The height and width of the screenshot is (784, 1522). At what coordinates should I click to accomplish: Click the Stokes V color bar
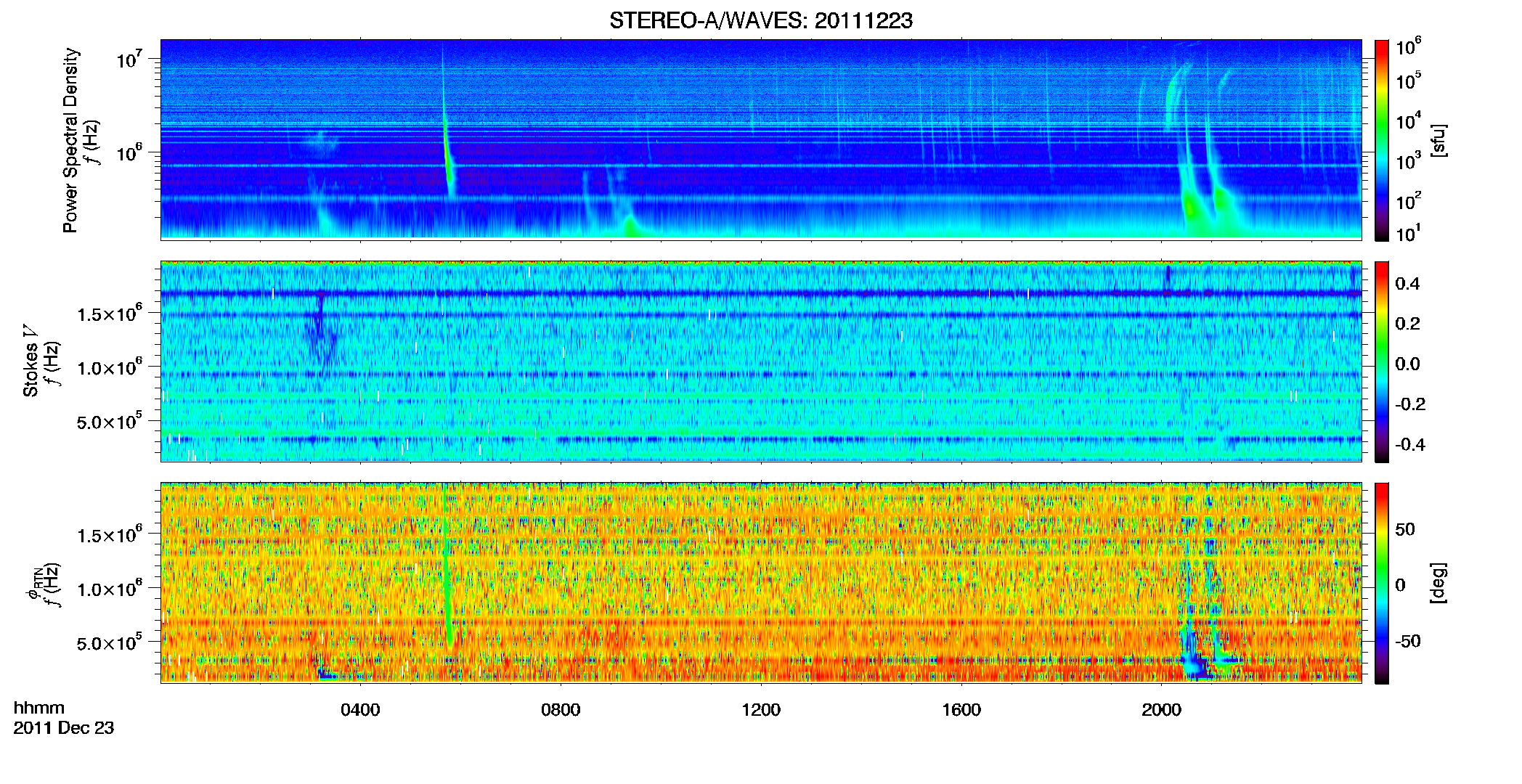point(1382,362)
